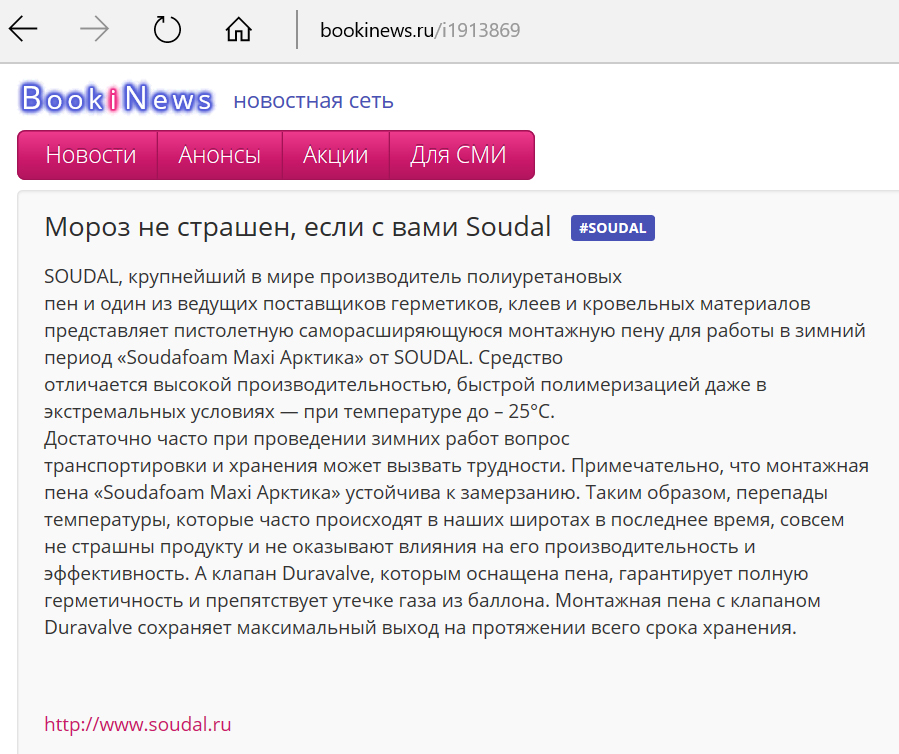Click the line starting 'Duravalve сохраняет максимальный выход'
This screenshot has width=899, height=754.
(420, 627)
